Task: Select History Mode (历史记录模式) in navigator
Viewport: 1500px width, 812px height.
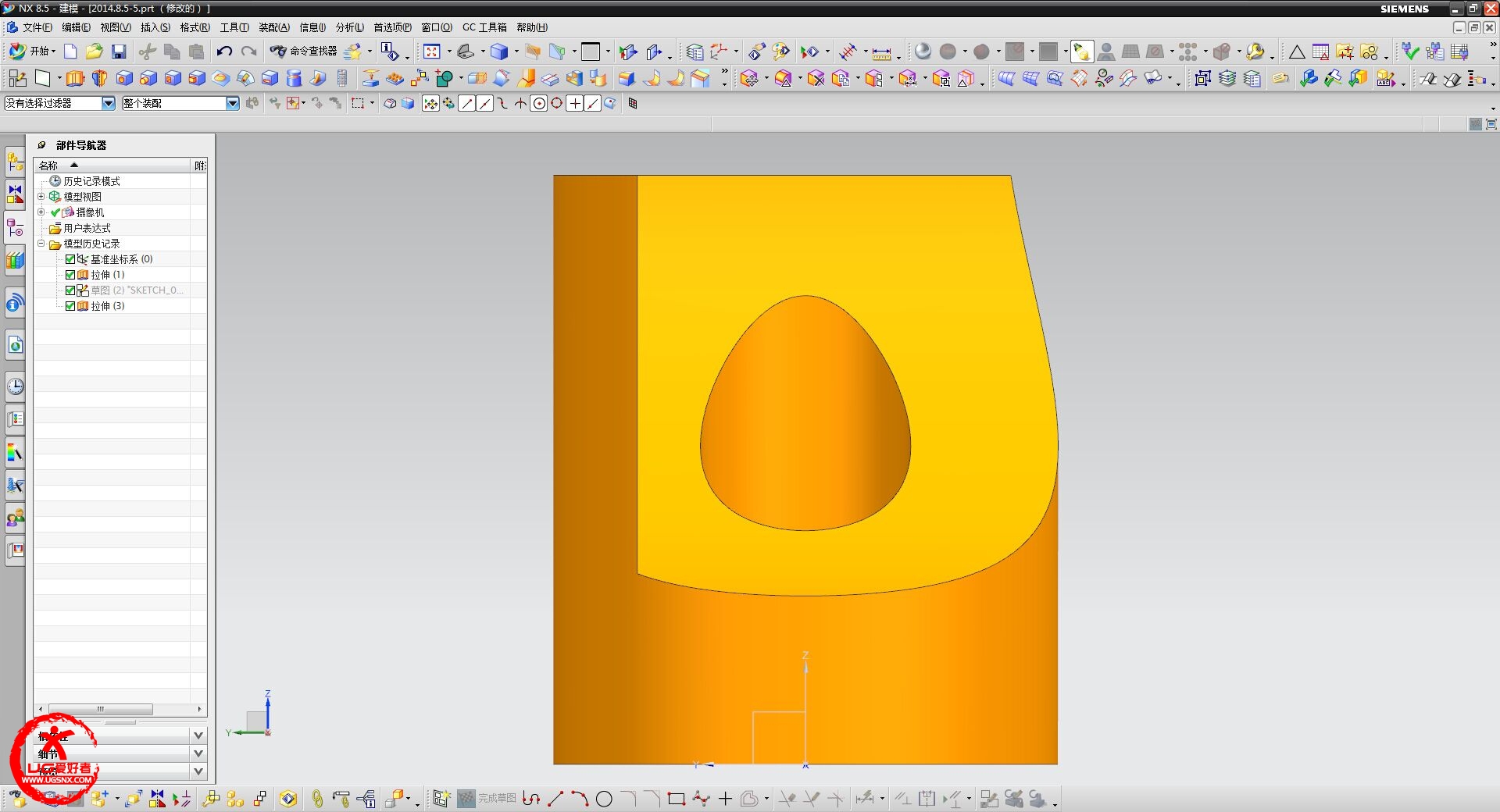Action: (91, 181)
